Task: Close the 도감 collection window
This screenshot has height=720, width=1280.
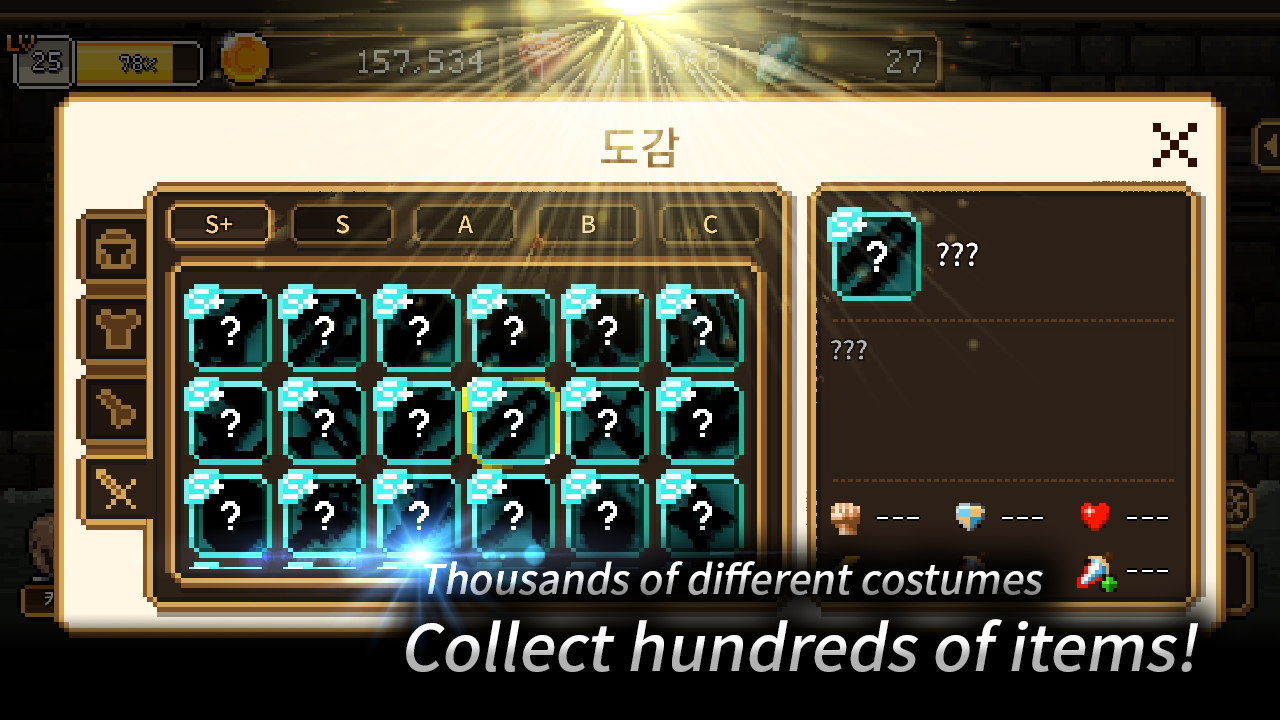Action: (x=1175, y=145)
